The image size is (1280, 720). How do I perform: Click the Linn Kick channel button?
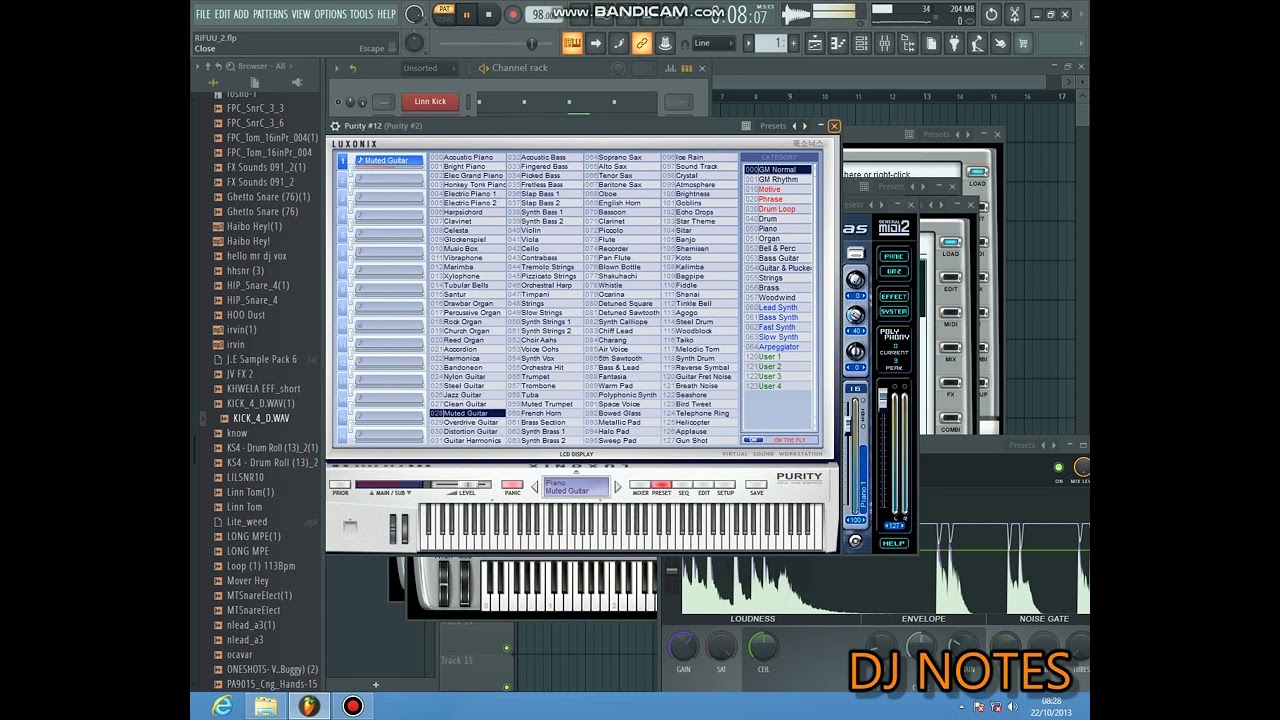click(431, 101)
